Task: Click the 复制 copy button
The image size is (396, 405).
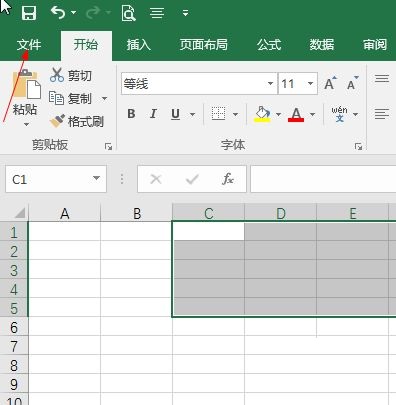Action: [70, 98]
